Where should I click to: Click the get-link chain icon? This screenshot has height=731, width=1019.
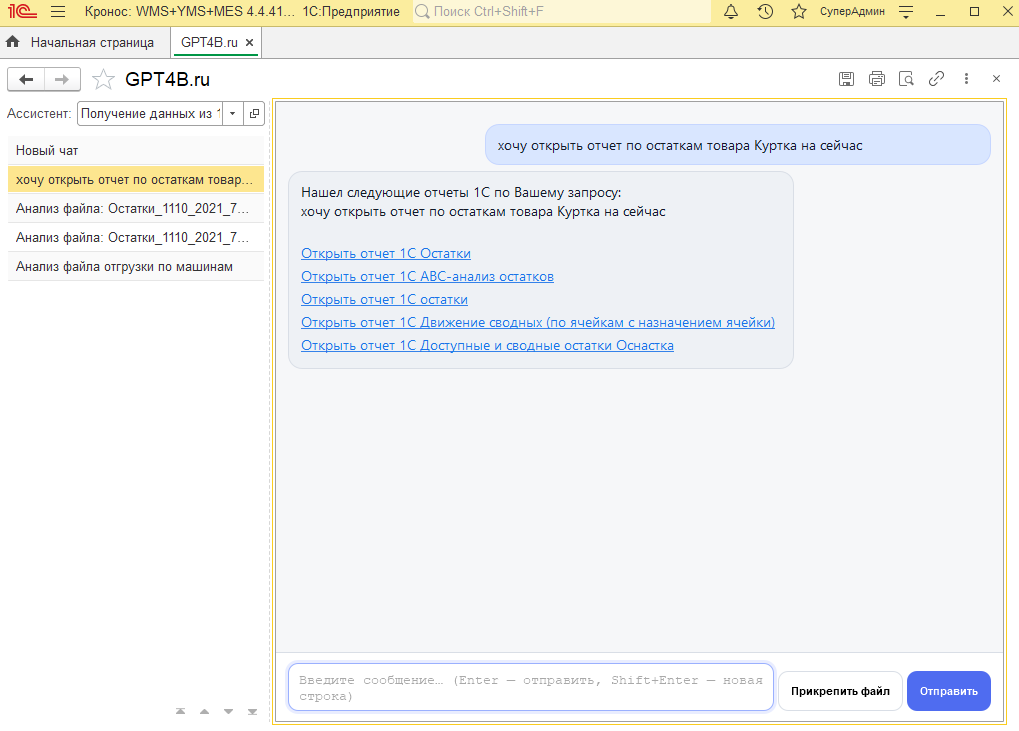click(936, 79)
